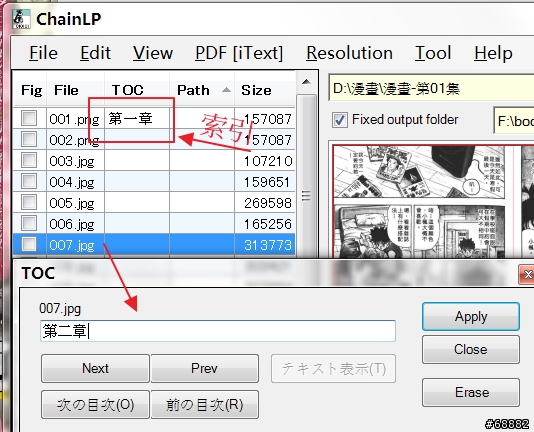Click the TOC title text input field

218,331
